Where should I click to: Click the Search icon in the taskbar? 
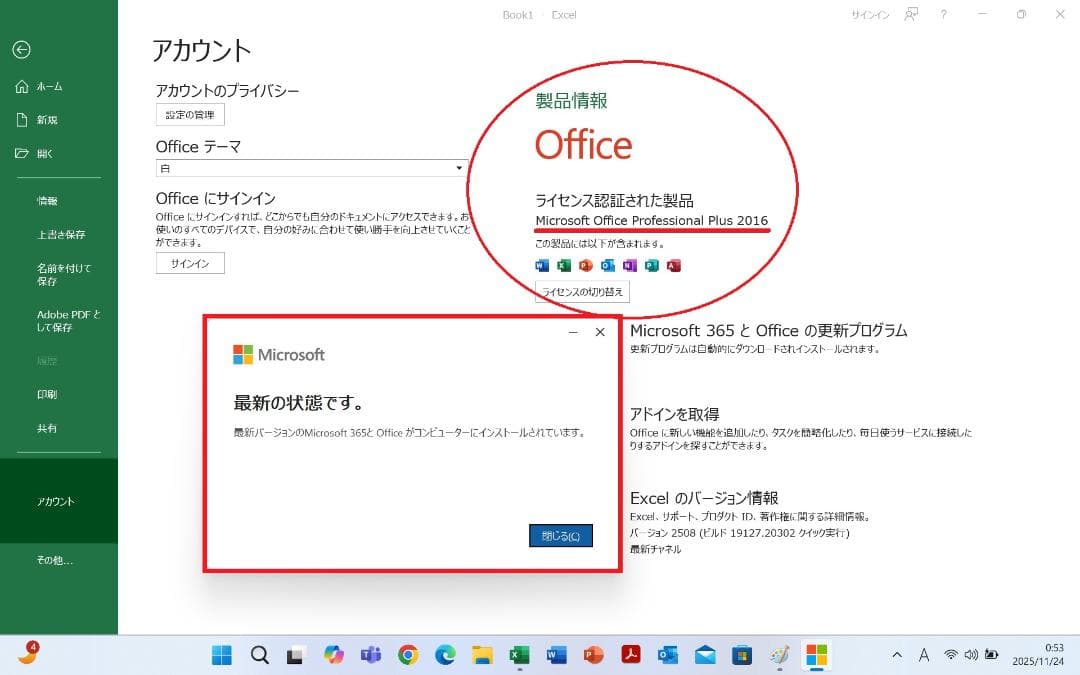[259, 656]
